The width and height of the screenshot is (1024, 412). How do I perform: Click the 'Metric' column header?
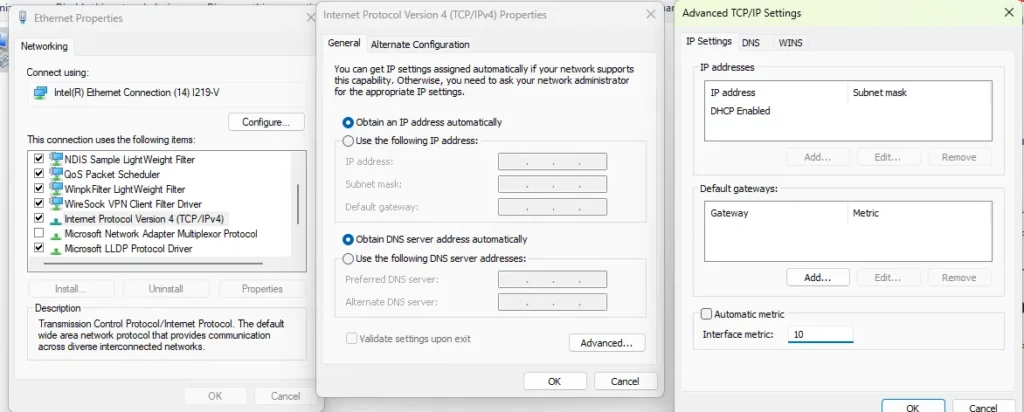(x=866, y=213)
